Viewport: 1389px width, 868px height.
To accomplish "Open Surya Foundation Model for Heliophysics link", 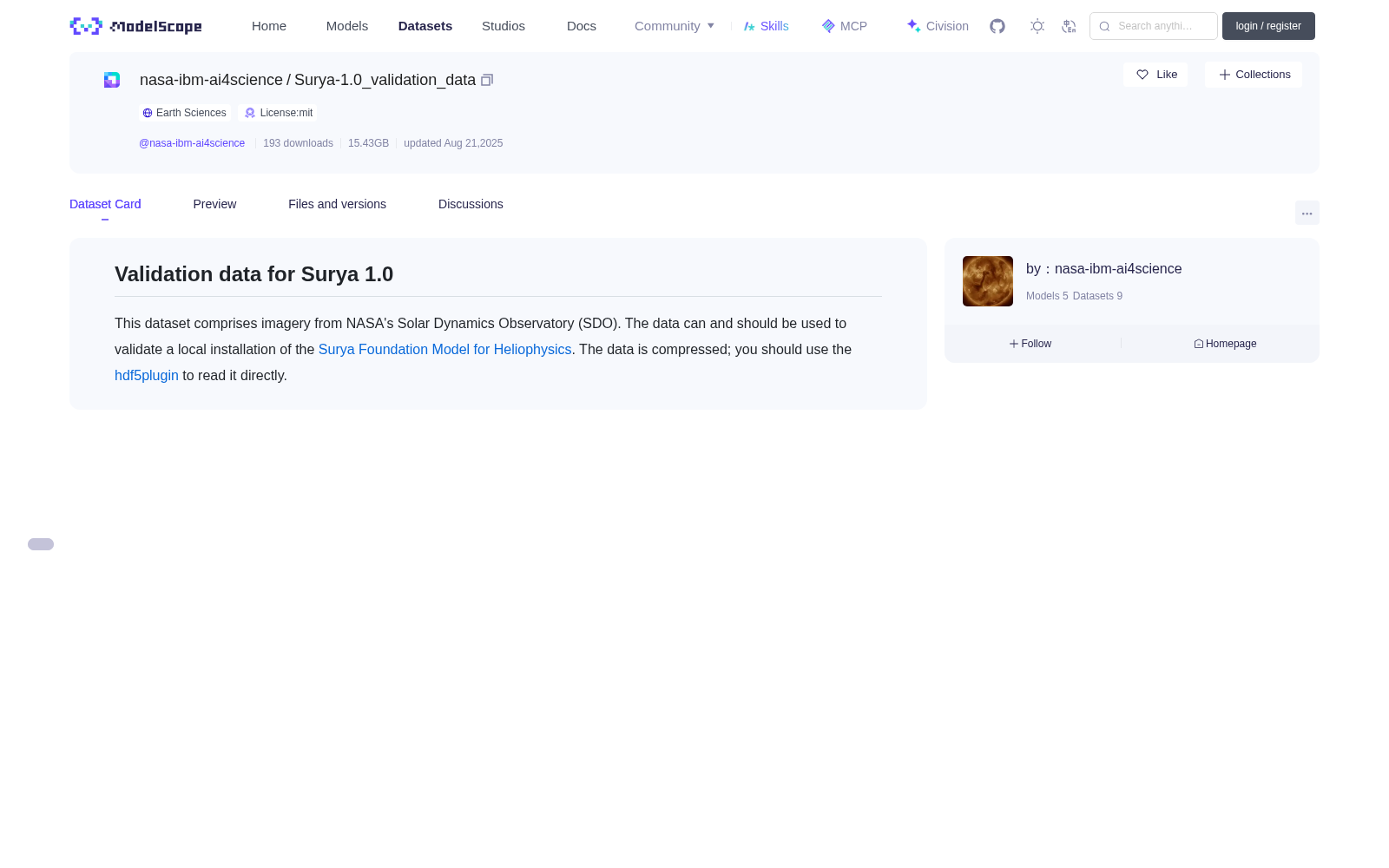I will coord(444,349).
